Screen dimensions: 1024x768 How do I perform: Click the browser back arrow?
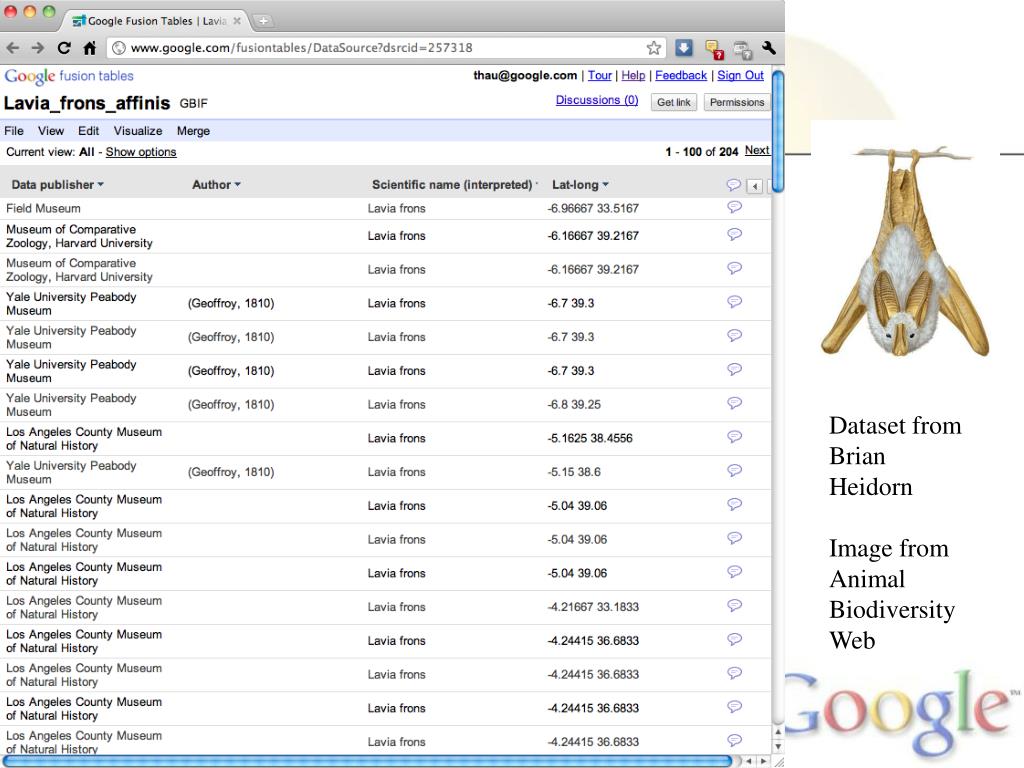(13, 47)
